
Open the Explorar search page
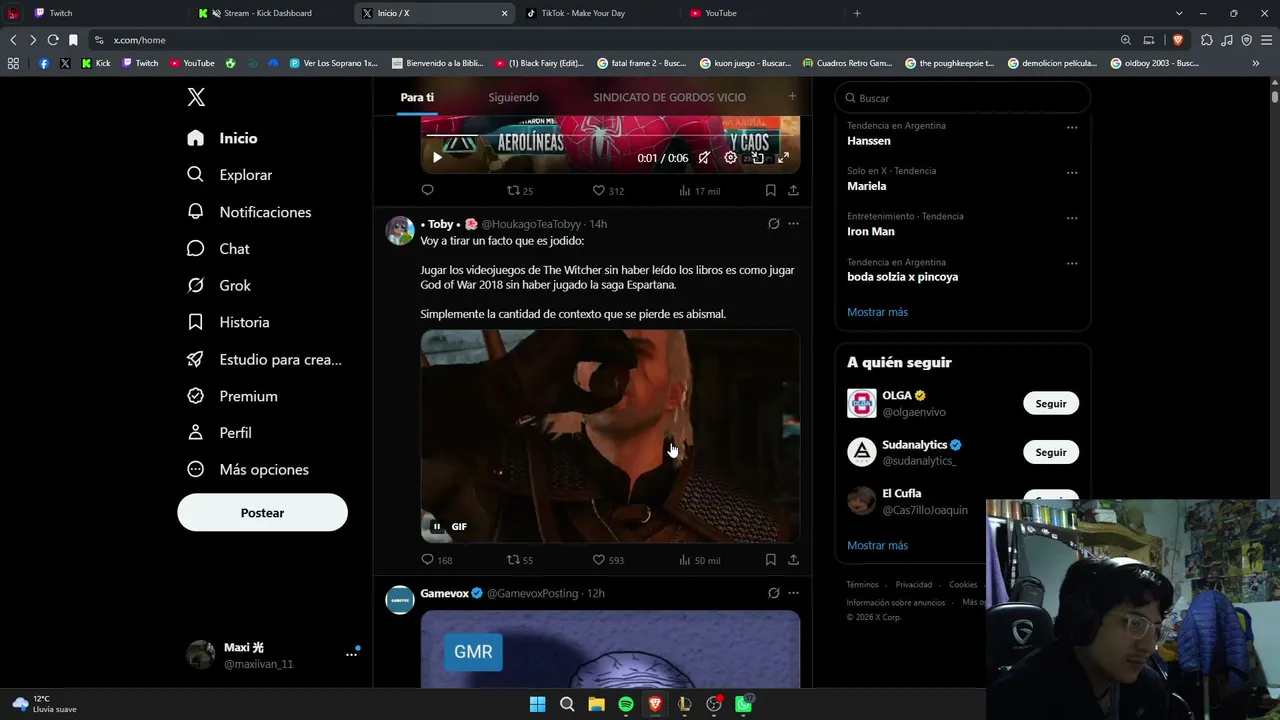point(230,175)
